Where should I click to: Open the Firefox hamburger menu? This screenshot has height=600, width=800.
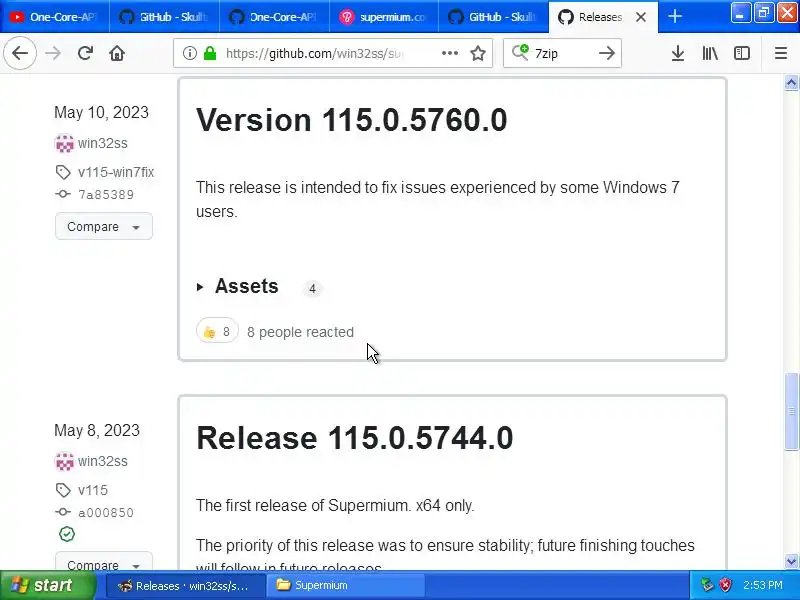pyautogui.click(x=781, y=53)
